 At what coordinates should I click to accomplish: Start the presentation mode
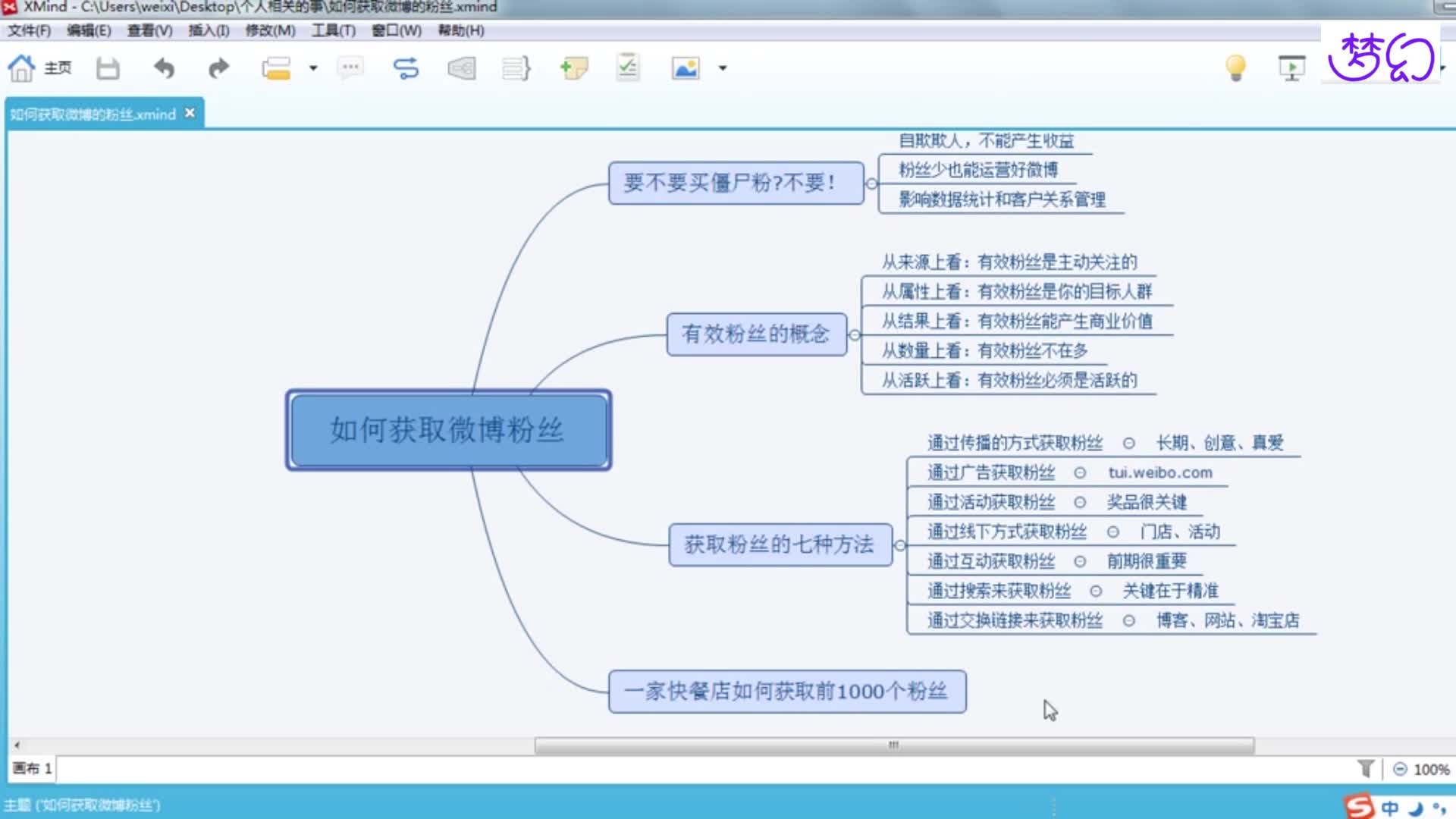pos(1292,68)
